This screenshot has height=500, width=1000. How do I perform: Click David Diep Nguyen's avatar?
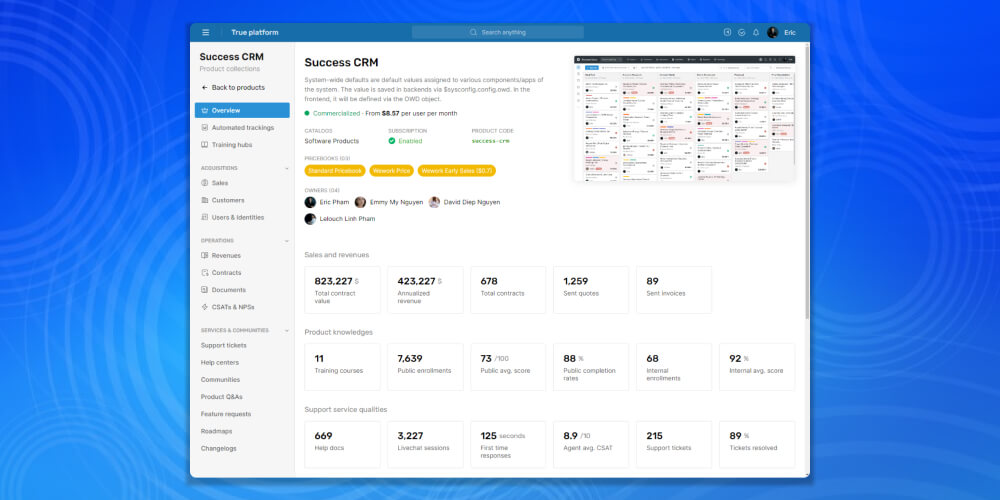(x=434, y=202)
